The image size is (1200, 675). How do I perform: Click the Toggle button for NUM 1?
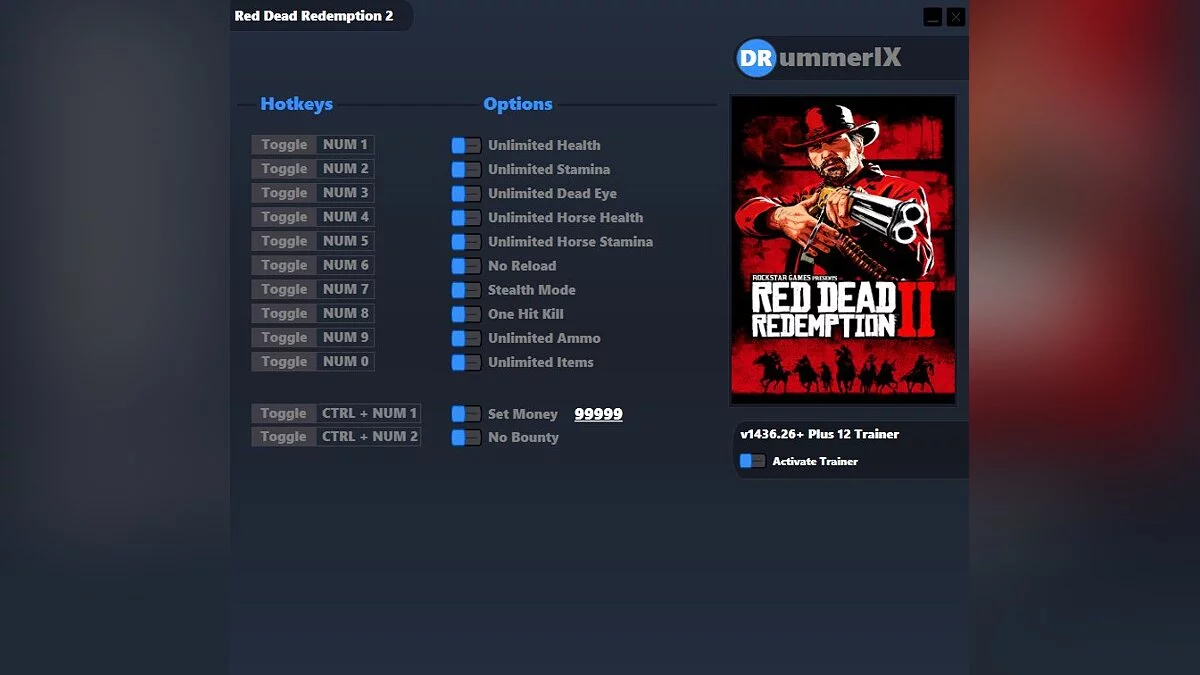283,144
